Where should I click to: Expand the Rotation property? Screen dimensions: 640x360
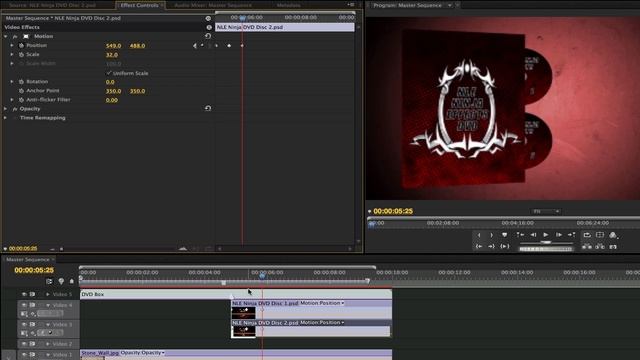12,82
